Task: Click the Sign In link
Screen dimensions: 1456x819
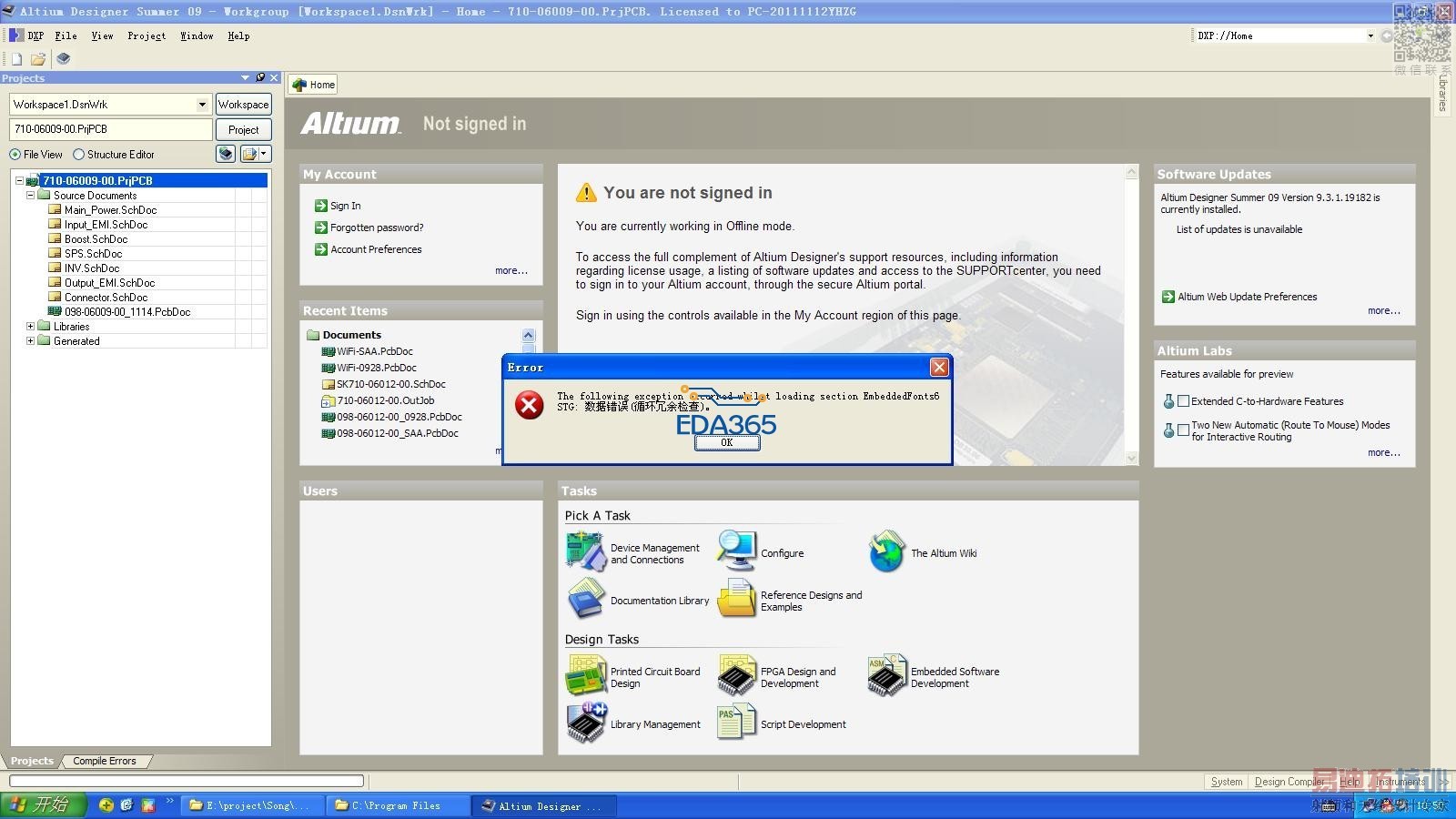Action: pos(345,206)
